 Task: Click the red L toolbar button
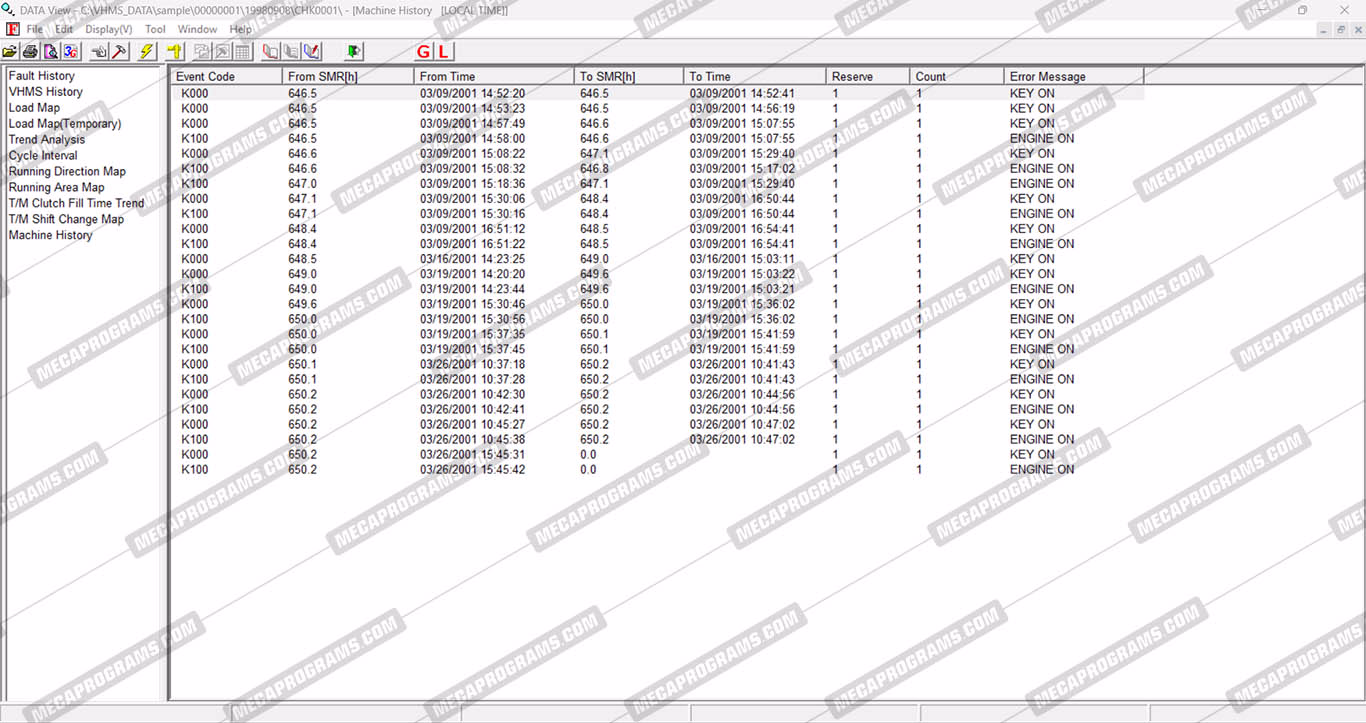(443, 51)
